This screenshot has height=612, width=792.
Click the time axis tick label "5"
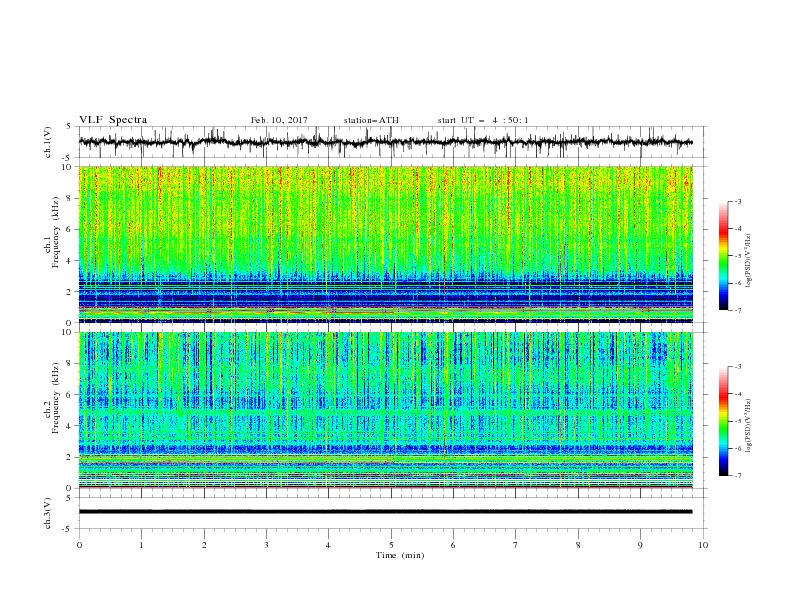pyautogui.click(x=391, y=545)
